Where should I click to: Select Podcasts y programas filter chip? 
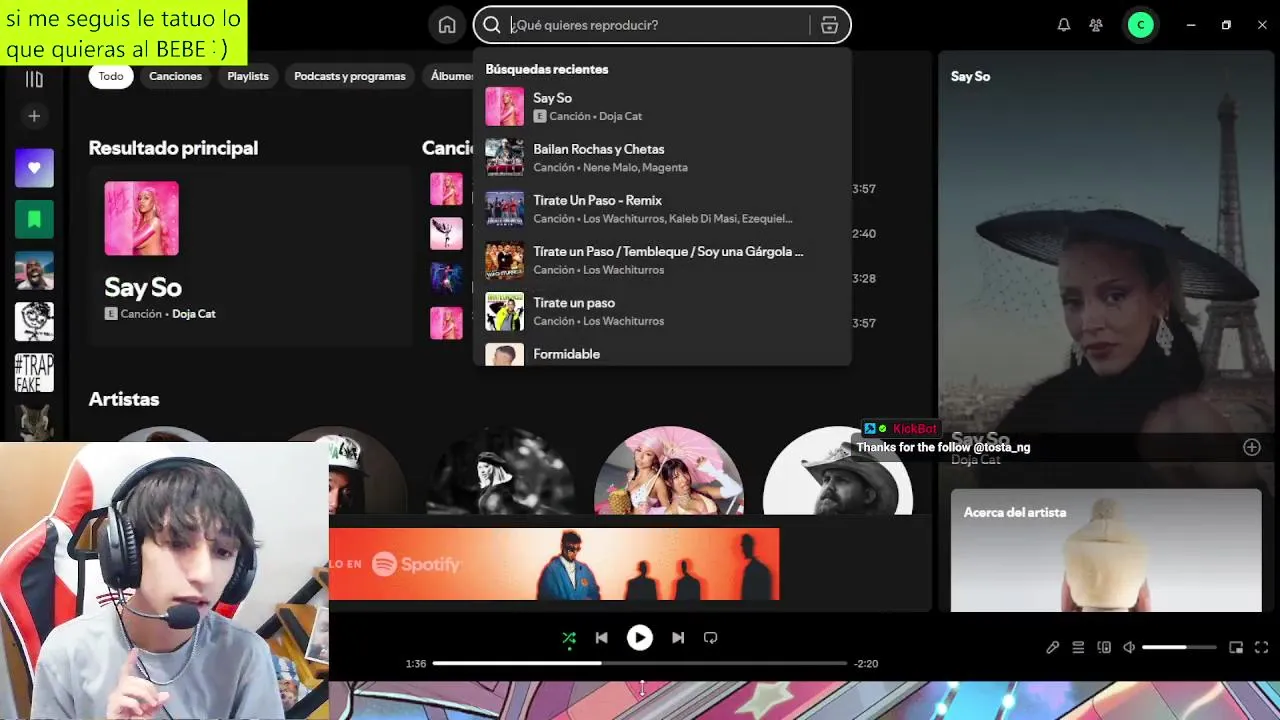[350, 76]
